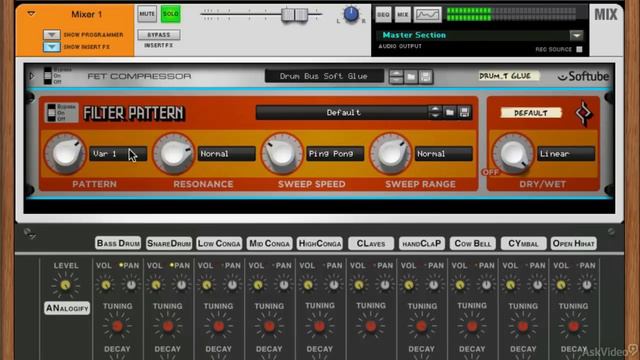Screen dimensions: 640x360
Task: Click the DEFAULT tape label
Action: point(531,113)
